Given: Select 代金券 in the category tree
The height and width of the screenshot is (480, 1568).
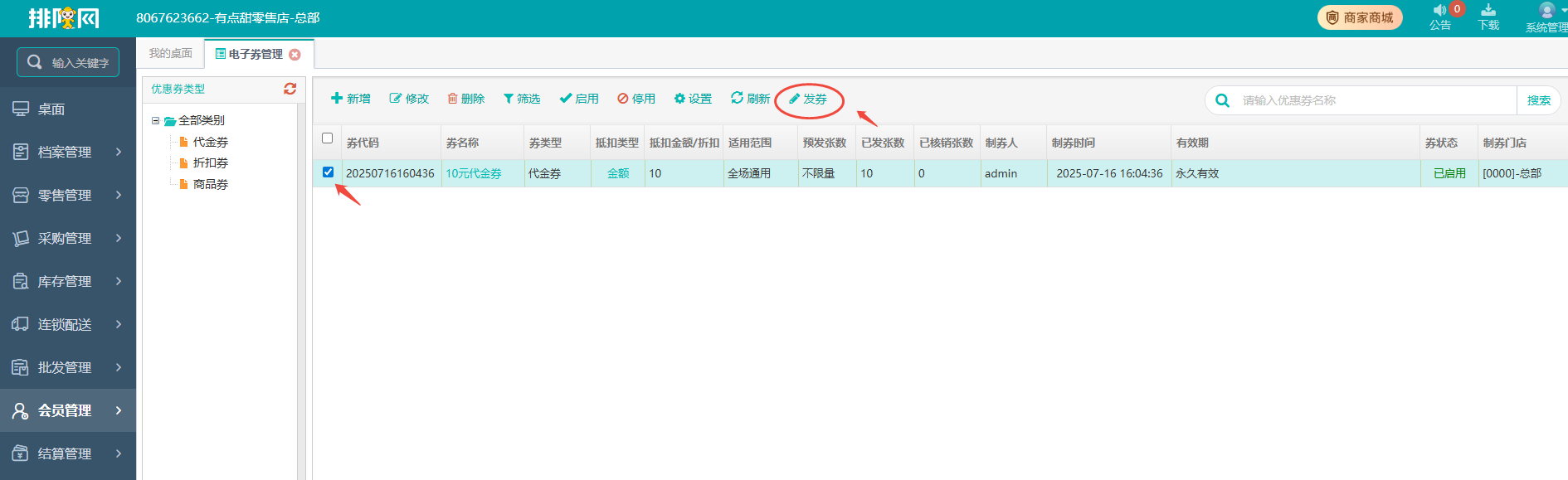Looking at the screenshot, I should click(x=210, y=142).
